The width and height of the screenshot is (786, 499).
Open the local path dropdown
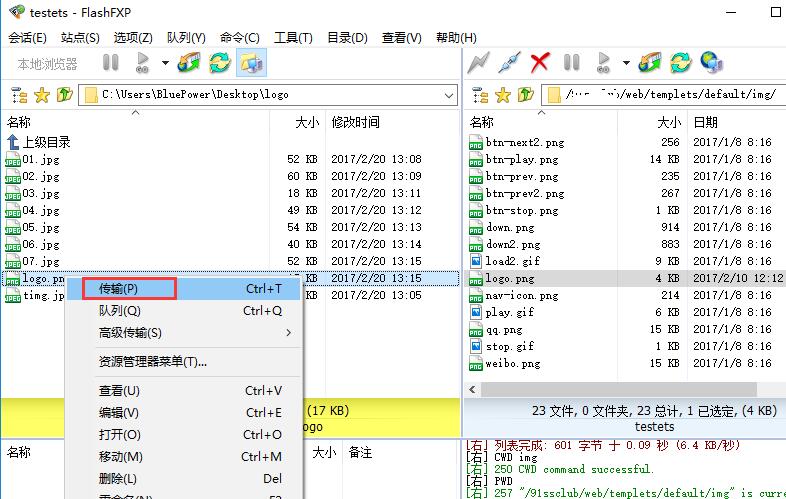point(449,95)
